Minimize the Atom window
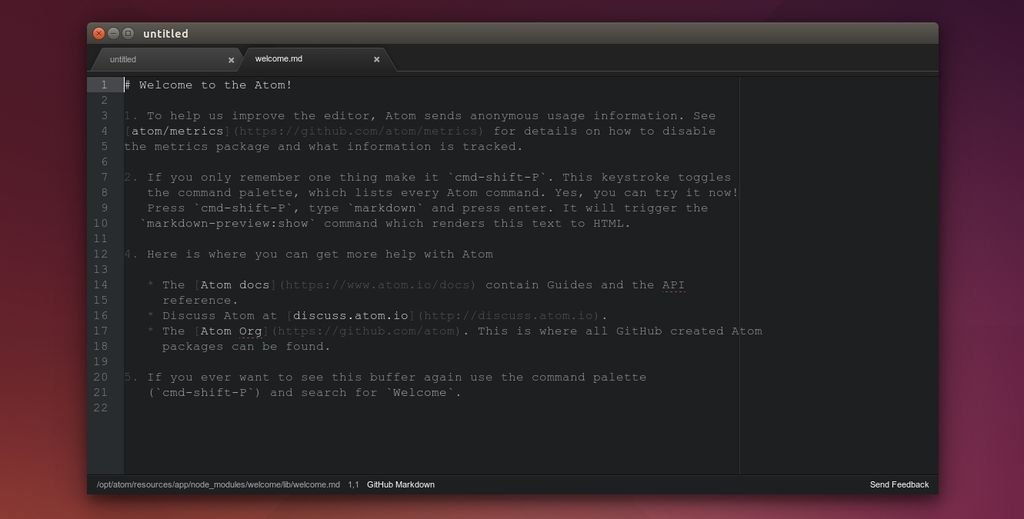Image resolution: width=1024 pixels, height=519 pixels. coord(113,33)
